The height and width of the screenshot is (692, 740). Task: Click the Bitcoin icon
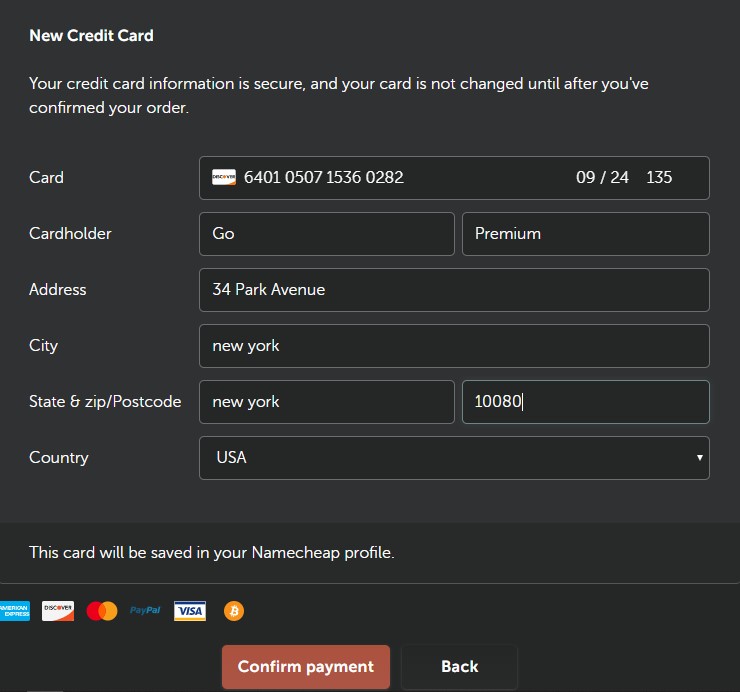coord(234,611)
